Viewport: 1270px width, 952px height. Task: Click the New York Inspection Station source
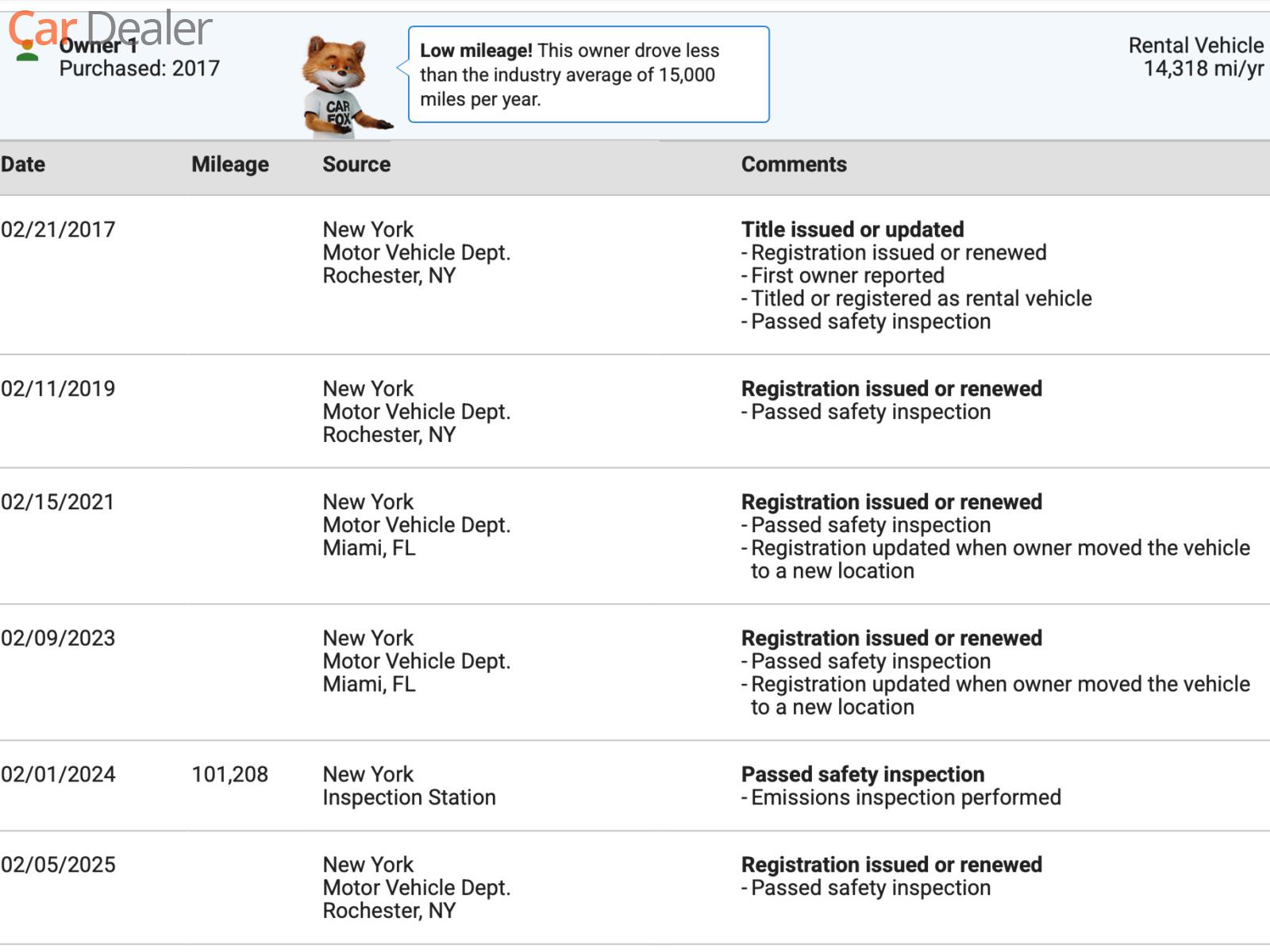(x=409, y=785)
